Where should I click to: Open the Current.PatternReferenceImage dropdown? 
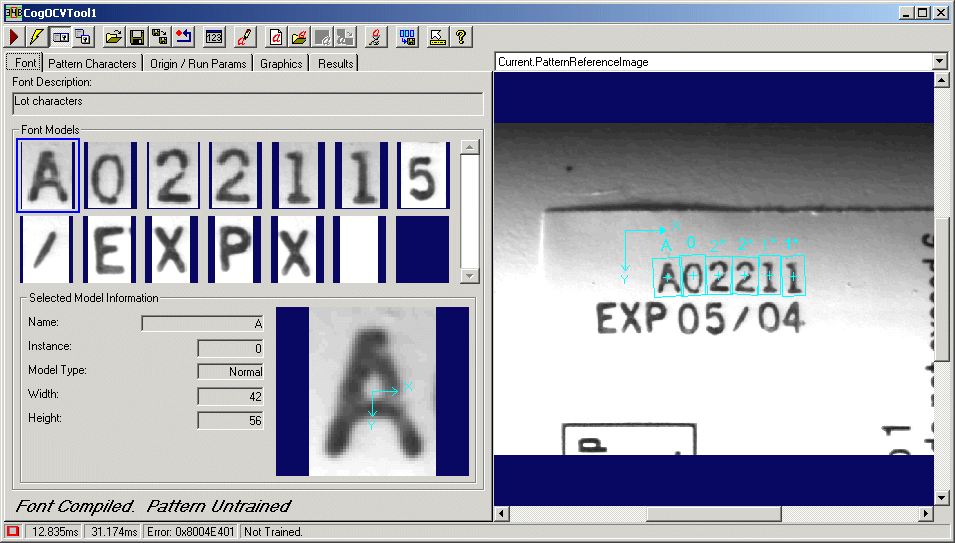[940, 61]
